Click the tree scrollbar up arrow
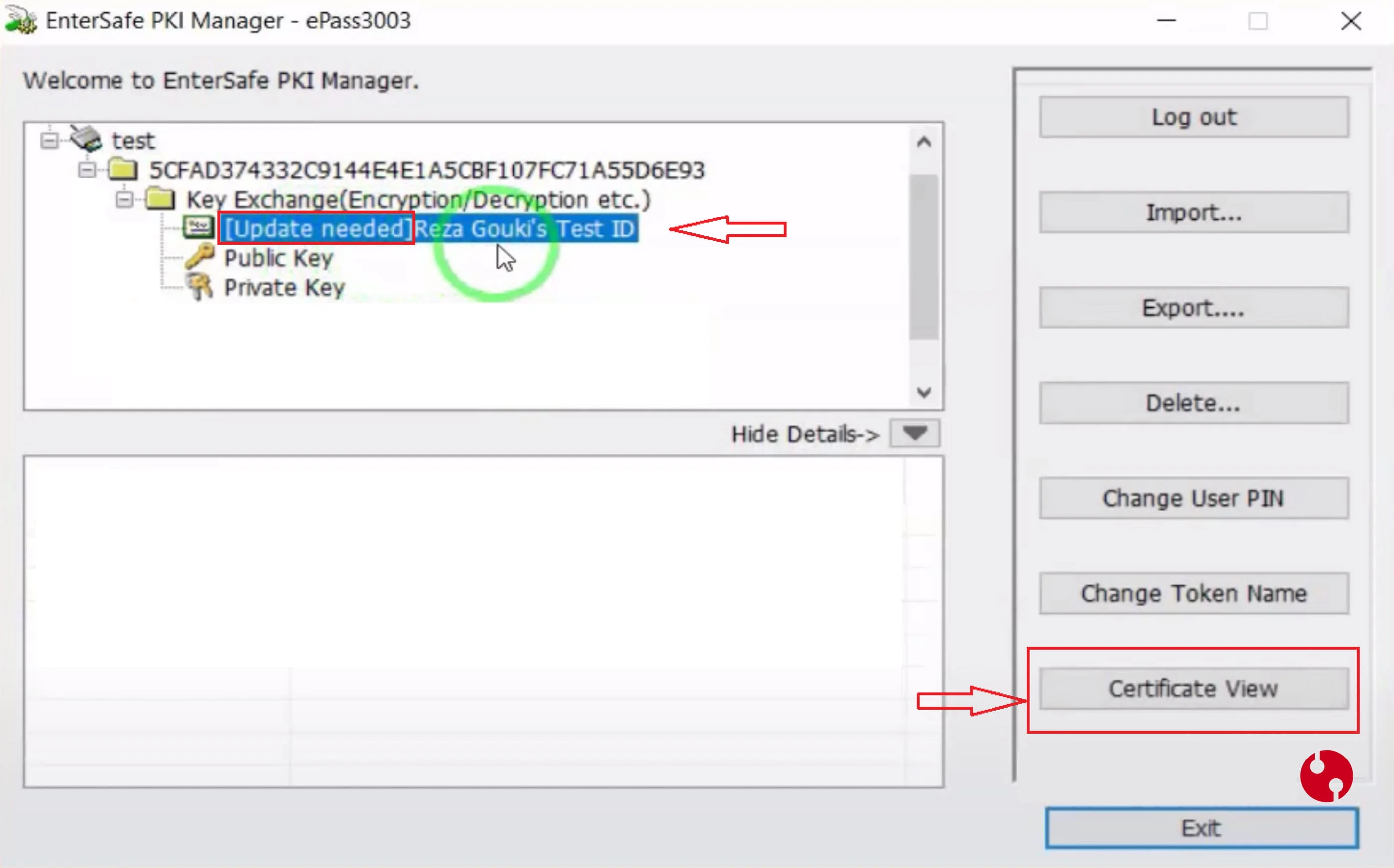The image size is (1394, 868). pos(924,142)
